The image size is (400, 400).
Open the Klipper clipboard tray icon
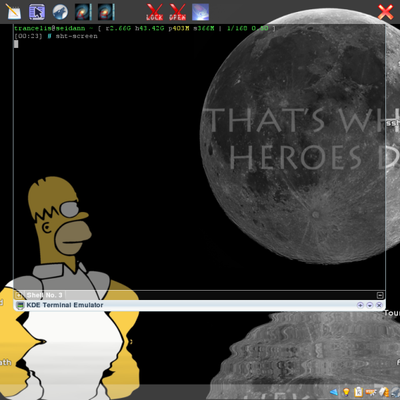pyautogui.click(x=359, y=392)
